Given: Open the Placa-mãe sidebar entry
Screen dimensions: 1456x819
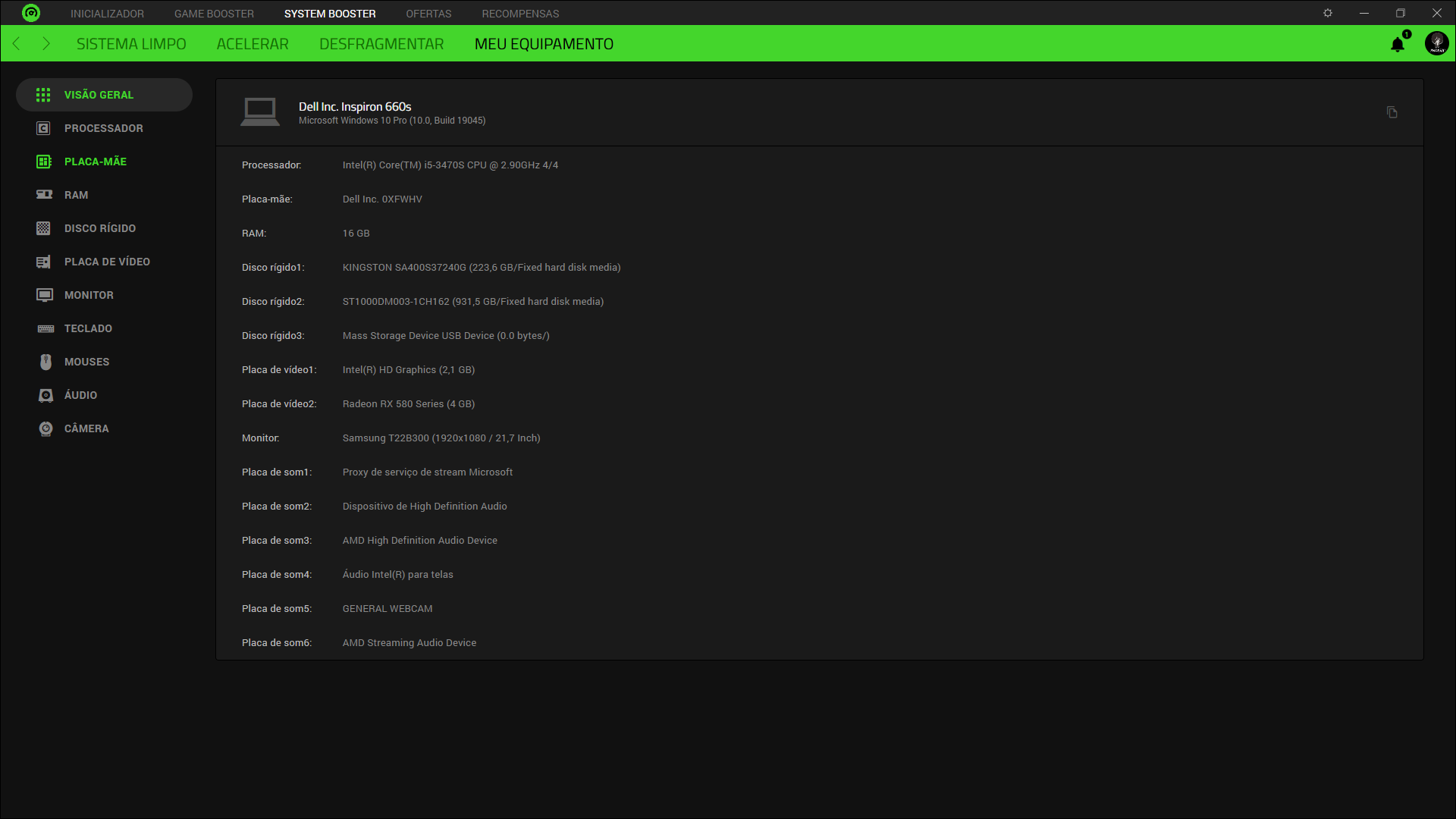Looking at the screenshot, I should pyautogui.click(x=104, y=162).
